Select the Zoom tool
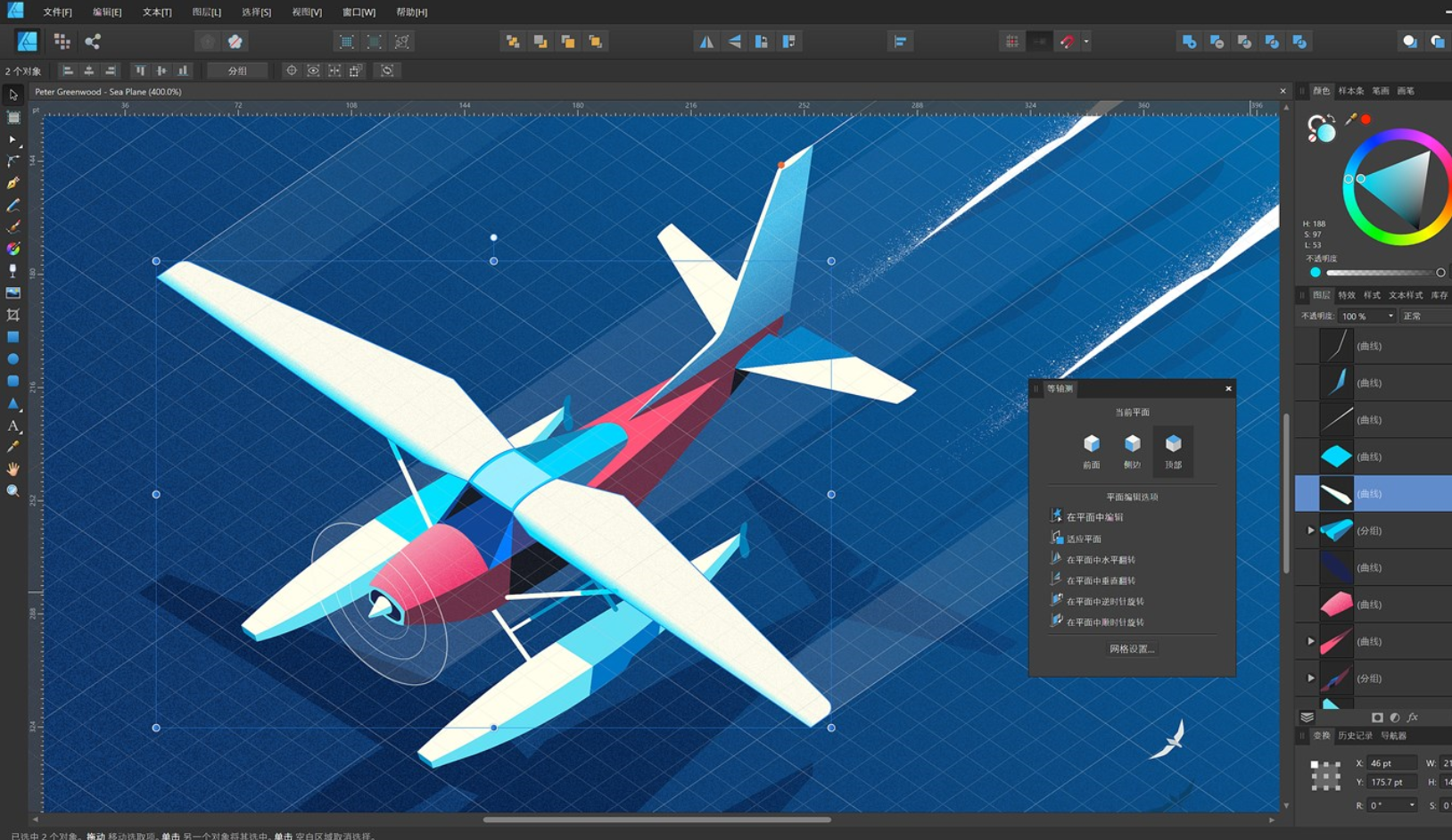Image resolution: width=1452 pixels, height=840 pixels. 13,491
